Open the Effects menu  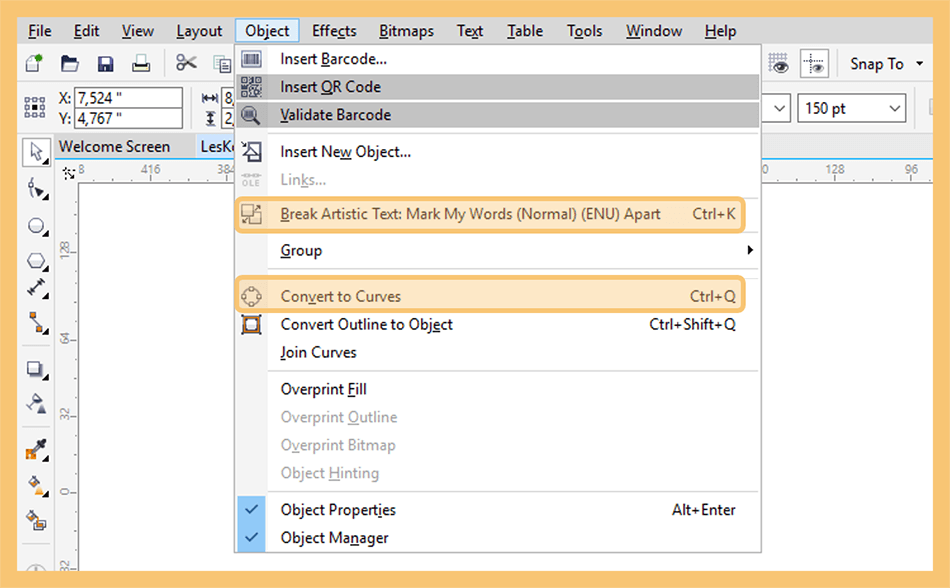point(334,31)
